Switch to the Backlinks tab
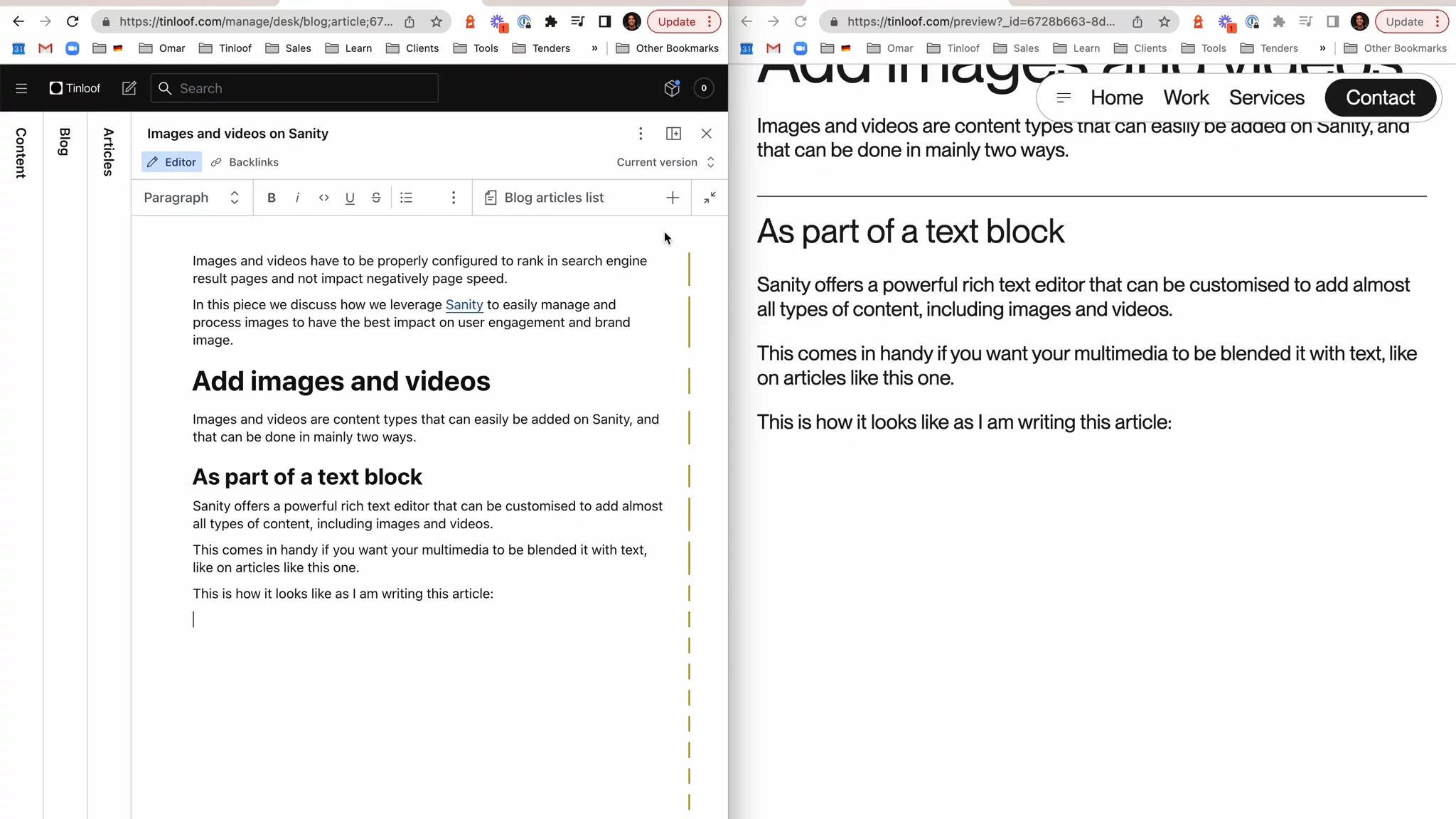The width and height of the screenshot is (1456, 819). (245, 162)
